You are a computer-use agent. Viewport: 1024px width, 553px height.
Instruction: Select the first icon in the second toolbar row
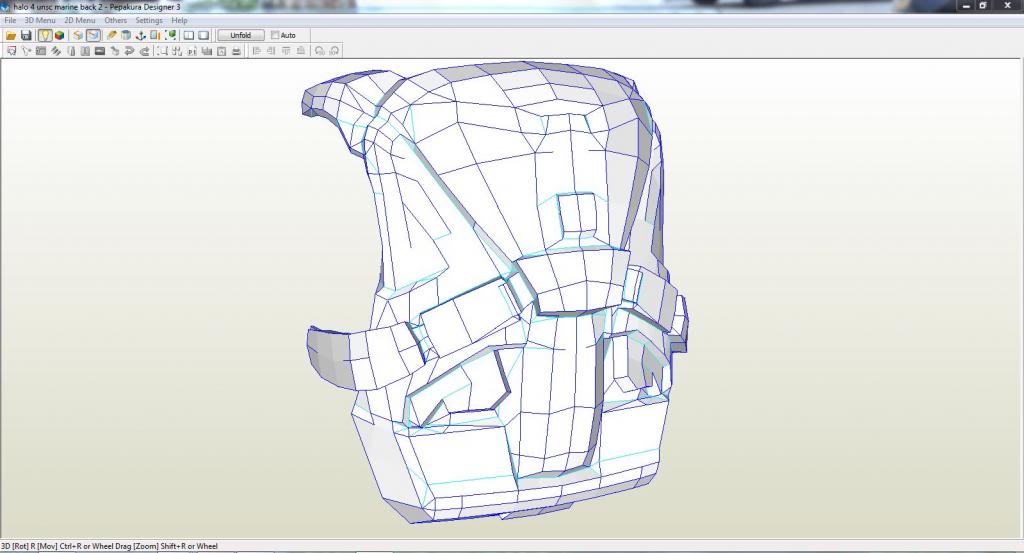11,51
